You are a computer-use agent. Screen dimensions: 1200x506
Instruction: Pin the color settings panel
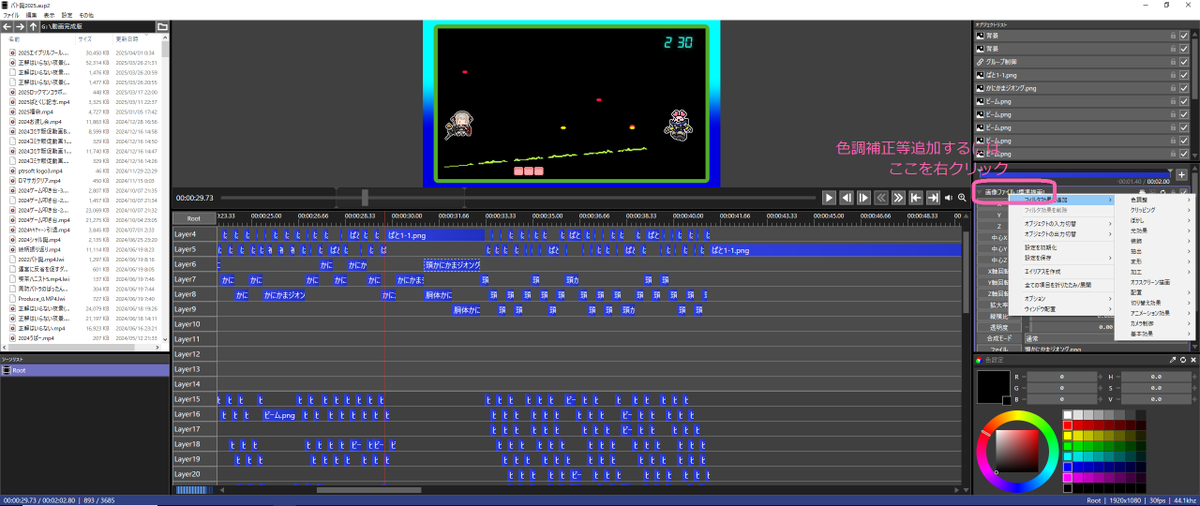click(x=1173, y=360)
